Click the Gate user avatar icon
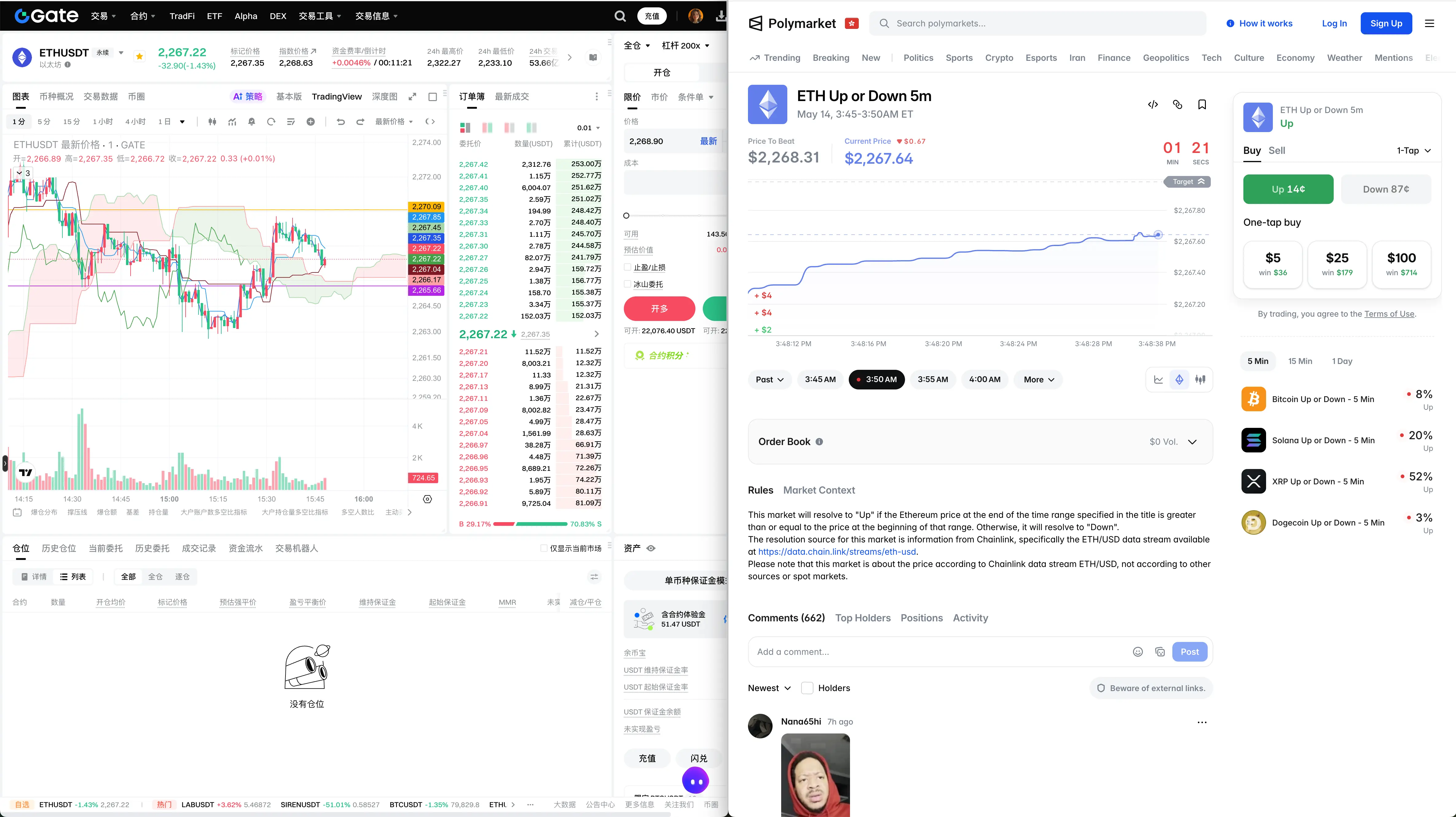 pyautogui.click(x=696, y=16)
